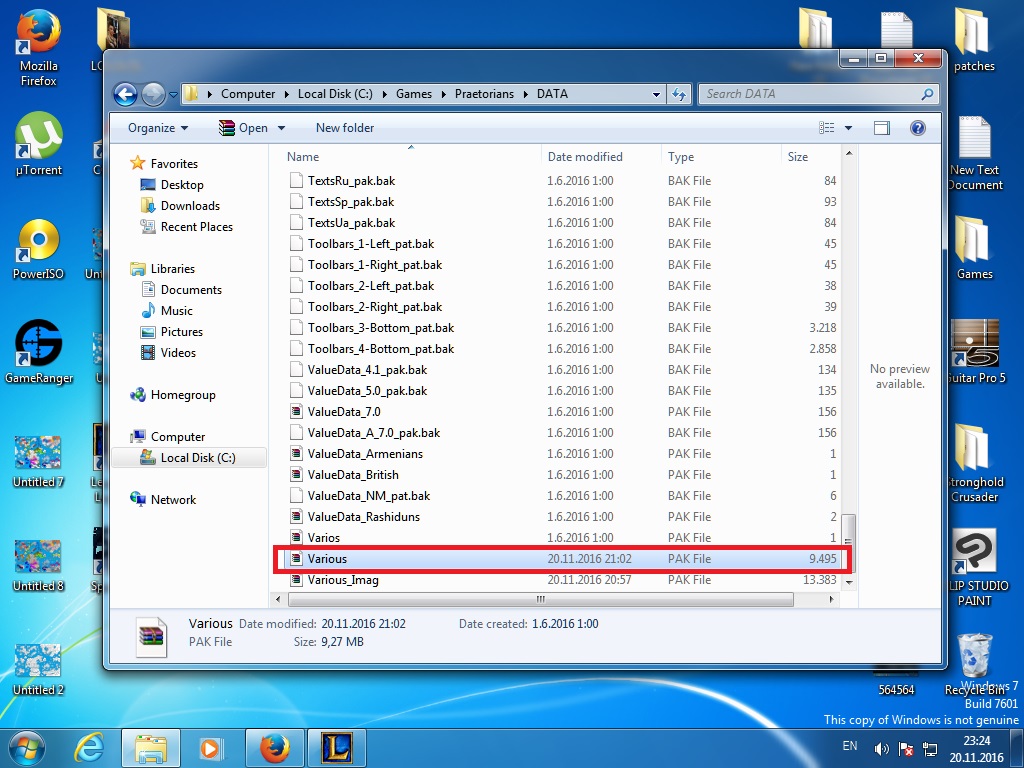Open the Organize menu
This screenshot has height=768, width=1024.
(158, 128)
